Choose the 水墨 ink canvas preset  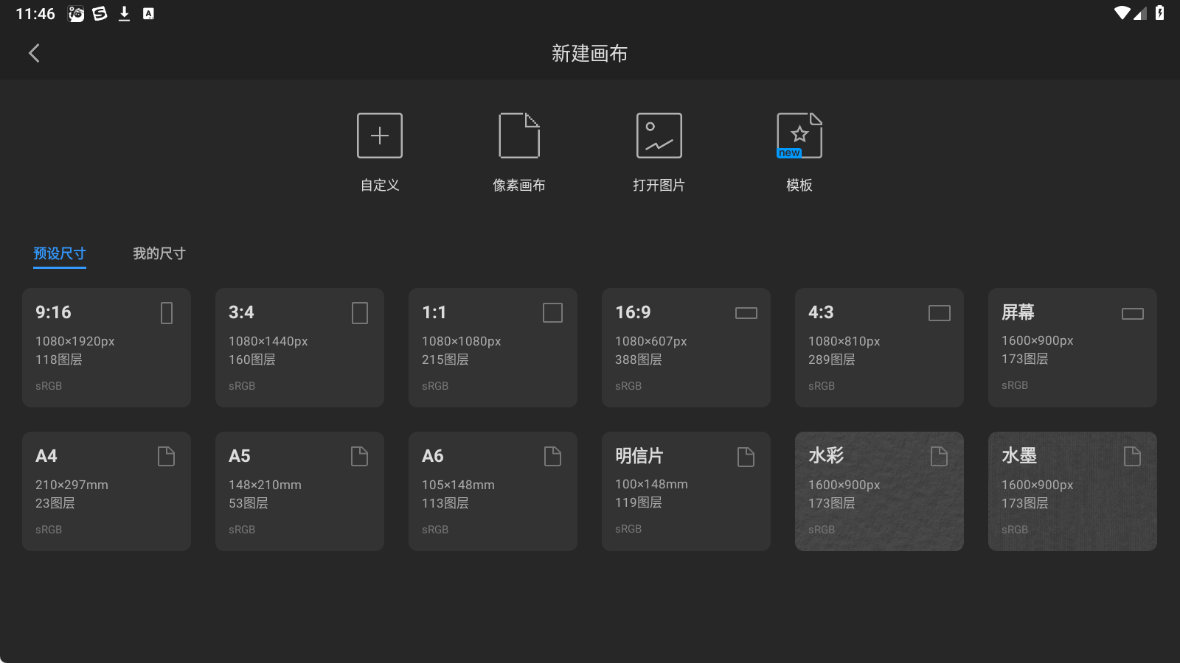pos(1071,491)
